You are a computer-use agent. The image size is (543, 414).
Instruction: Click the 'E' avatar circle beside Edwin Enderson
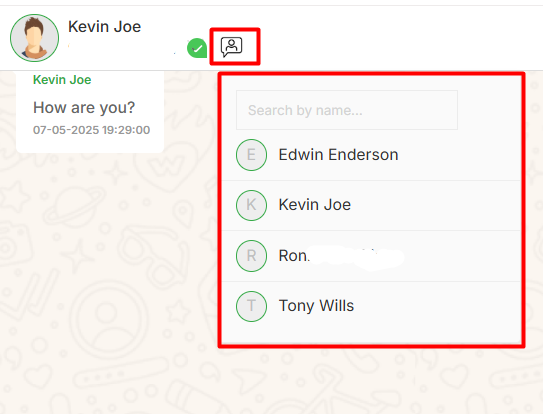[251, 155]
